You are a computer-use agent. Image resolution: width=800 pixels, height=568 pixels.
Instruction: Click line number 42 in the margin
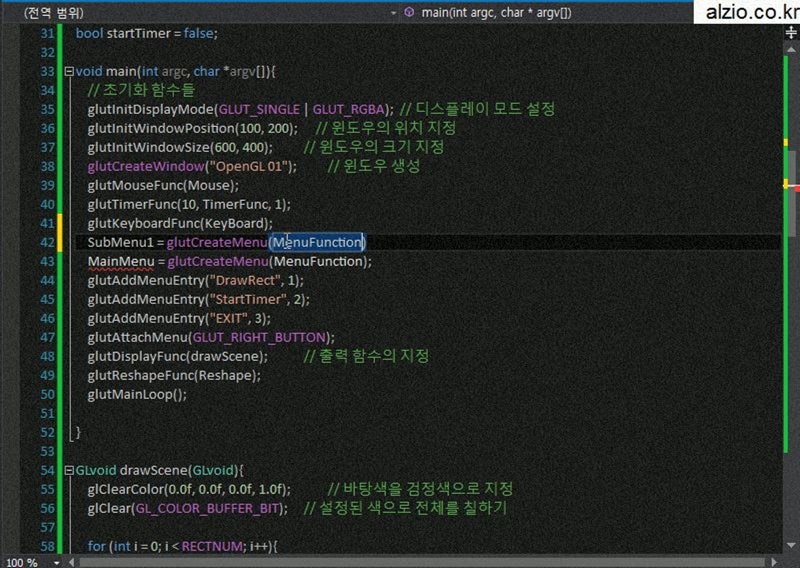pos(47,242)
